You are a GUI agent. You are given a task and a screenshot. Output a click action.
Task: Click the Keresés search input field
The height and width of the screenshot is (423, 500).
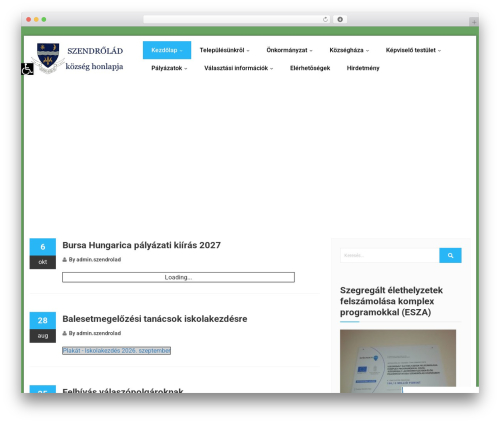click(x=390, y=255)
